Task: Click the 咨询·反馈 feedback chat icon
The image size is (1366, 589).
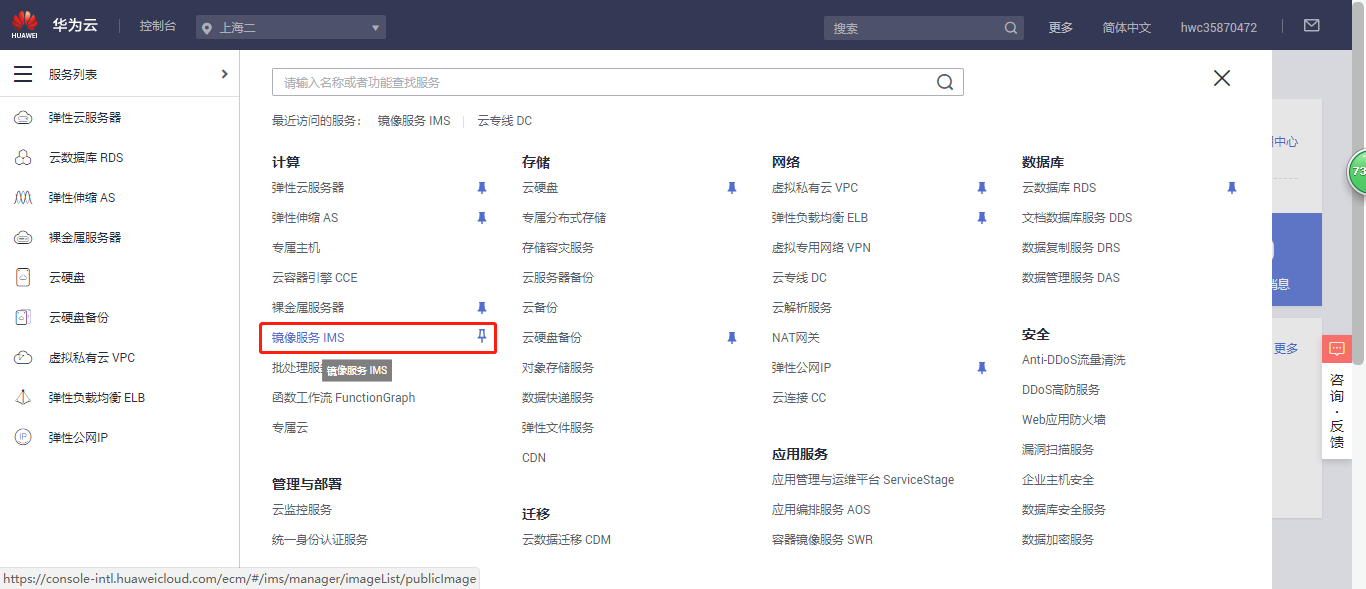Action: [x=1337, y=349]
